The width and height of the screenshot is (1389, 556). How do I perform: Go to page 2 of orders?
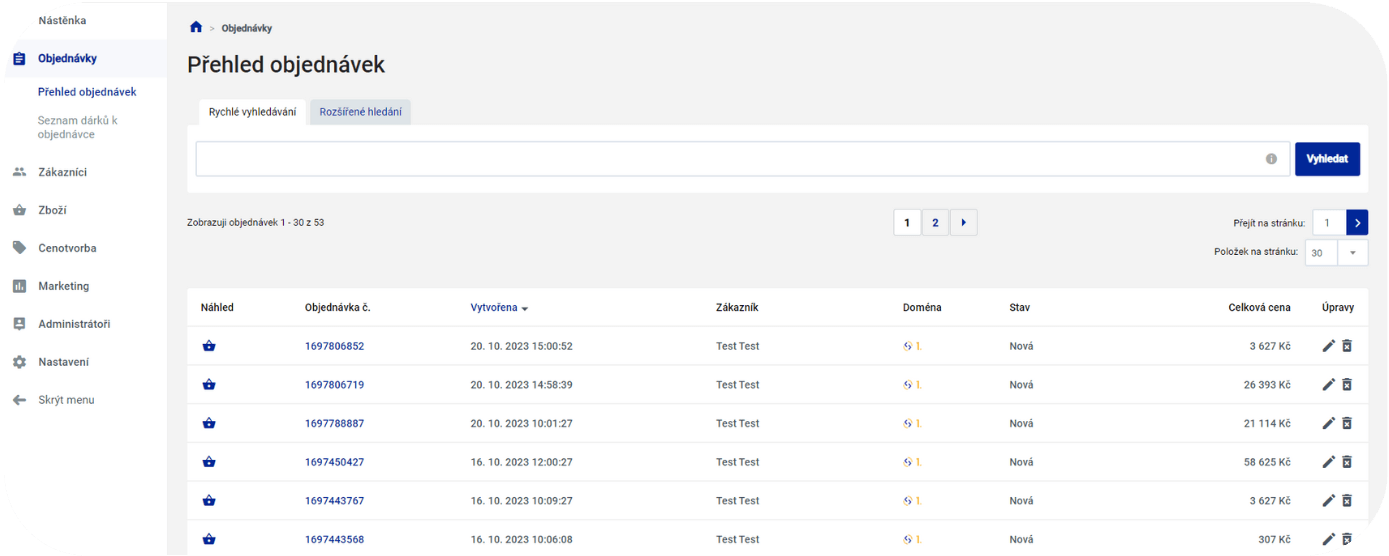(x=935, y=223)
